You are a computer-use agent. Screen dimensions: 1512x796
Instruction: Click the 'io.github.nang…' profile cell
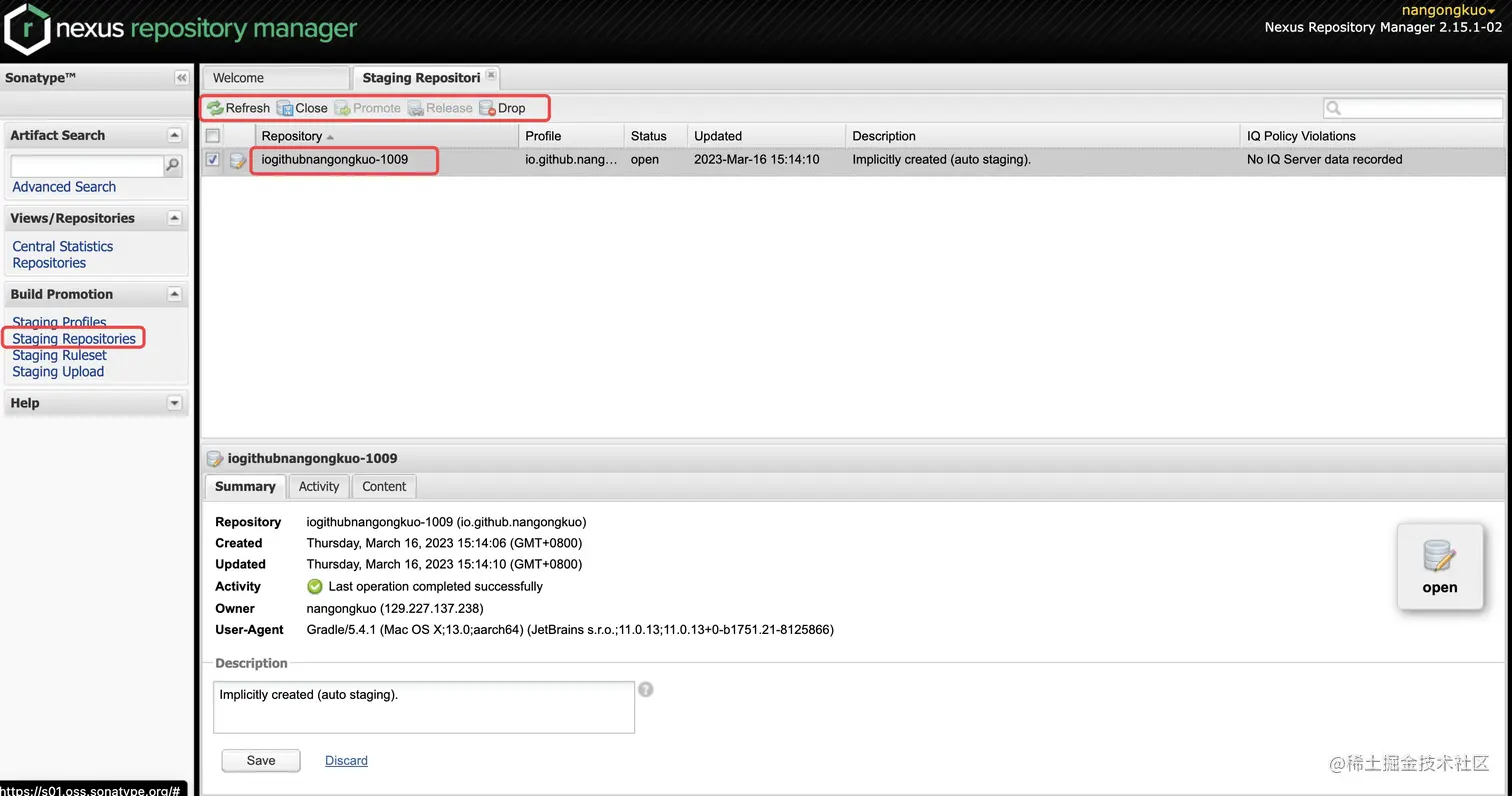point(571,159)
